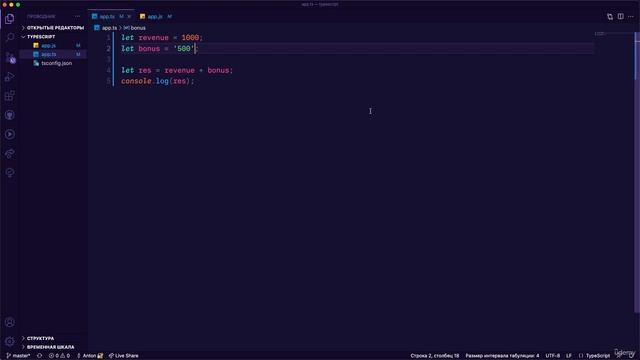Start Live Share from status bar
The width and height of the screenshot is (640, 360).
click(x=123, y=356)
